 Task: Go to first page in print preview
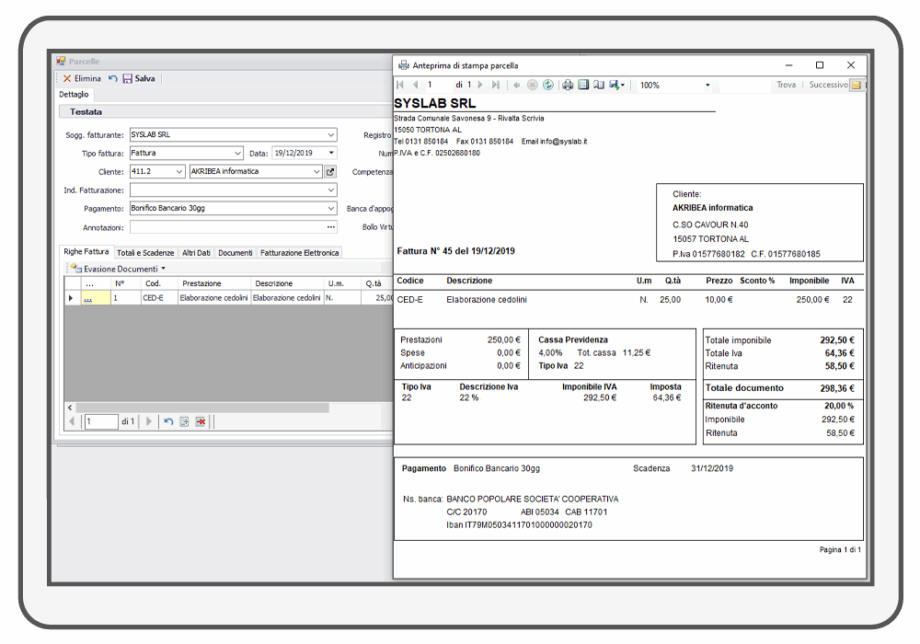(401, 85)
